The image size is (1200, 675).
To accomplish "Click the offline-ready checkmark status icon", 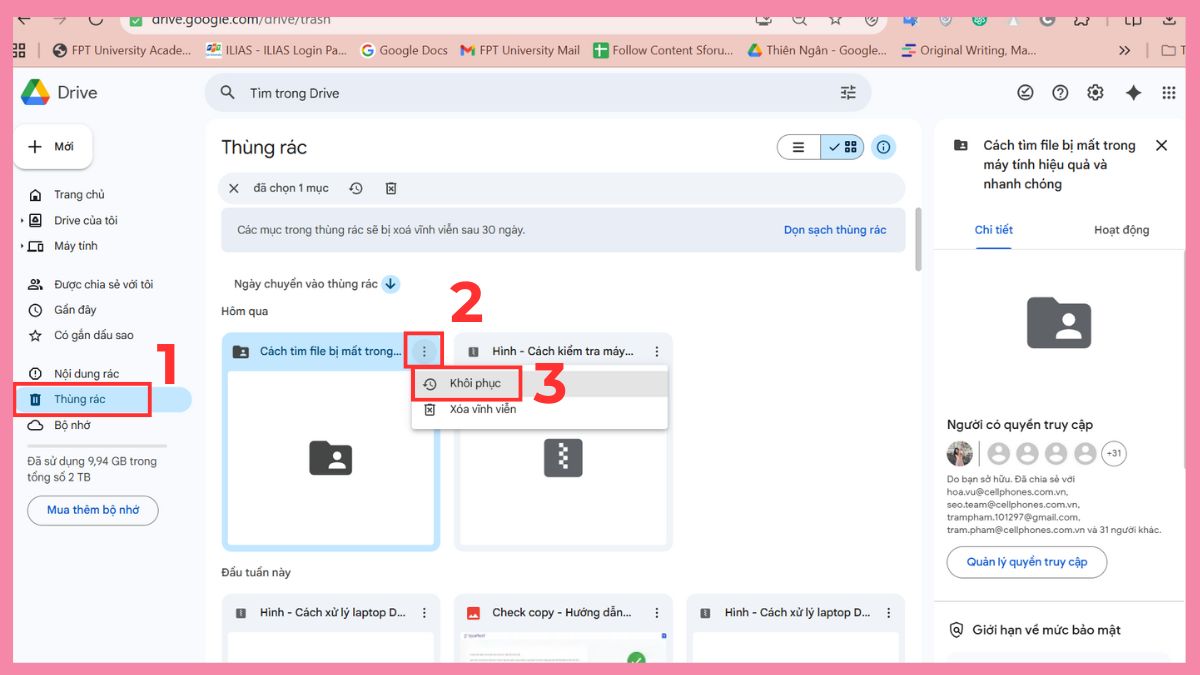I will tap(1025, 93).
